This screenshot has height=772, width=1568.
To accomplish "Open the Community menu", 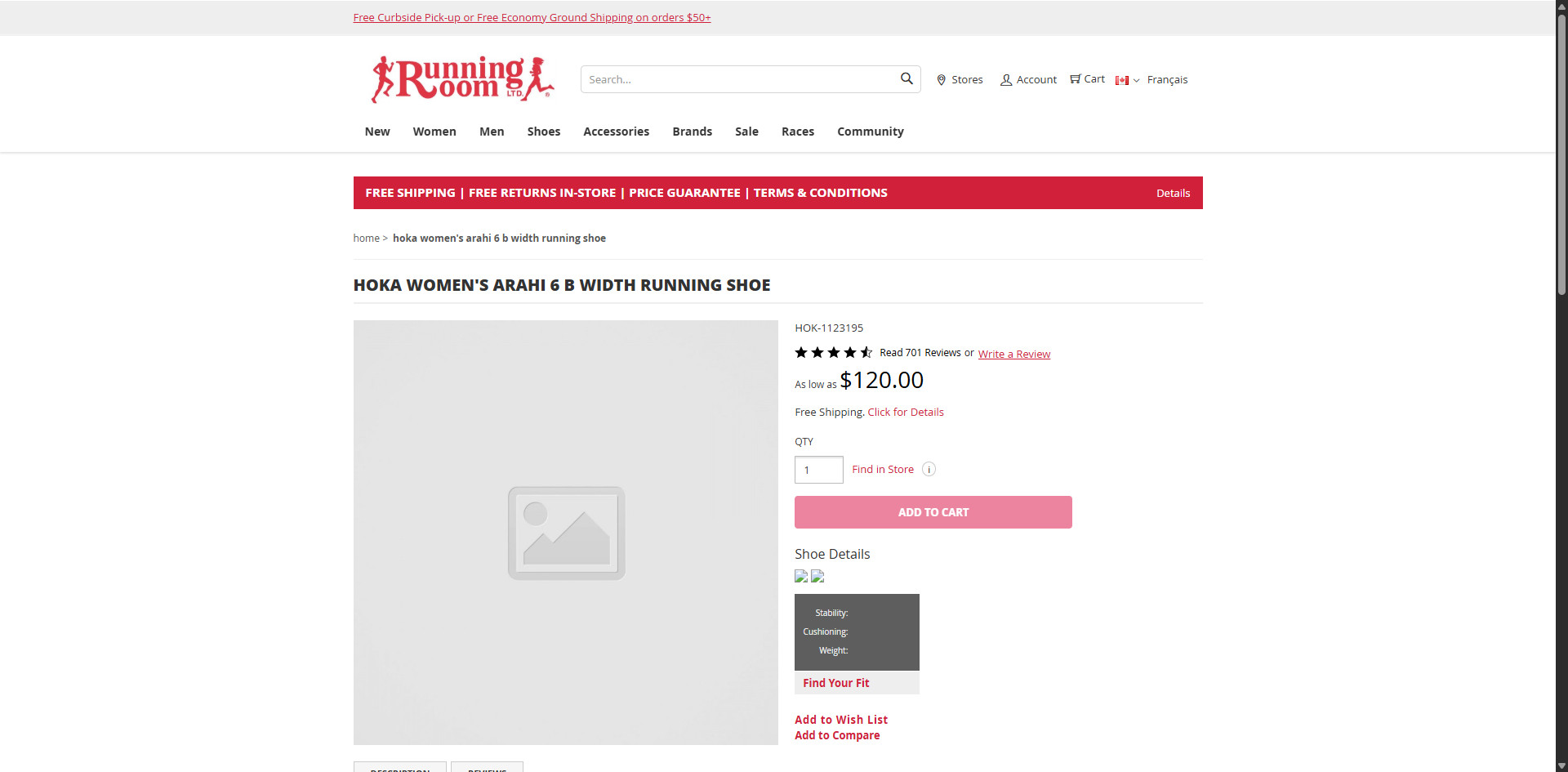I will [x=871, y=132].
